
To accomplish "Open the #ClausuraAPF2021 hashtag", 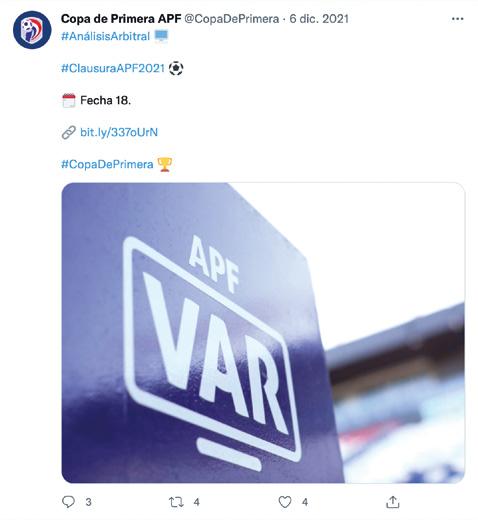I will (113, 68).
